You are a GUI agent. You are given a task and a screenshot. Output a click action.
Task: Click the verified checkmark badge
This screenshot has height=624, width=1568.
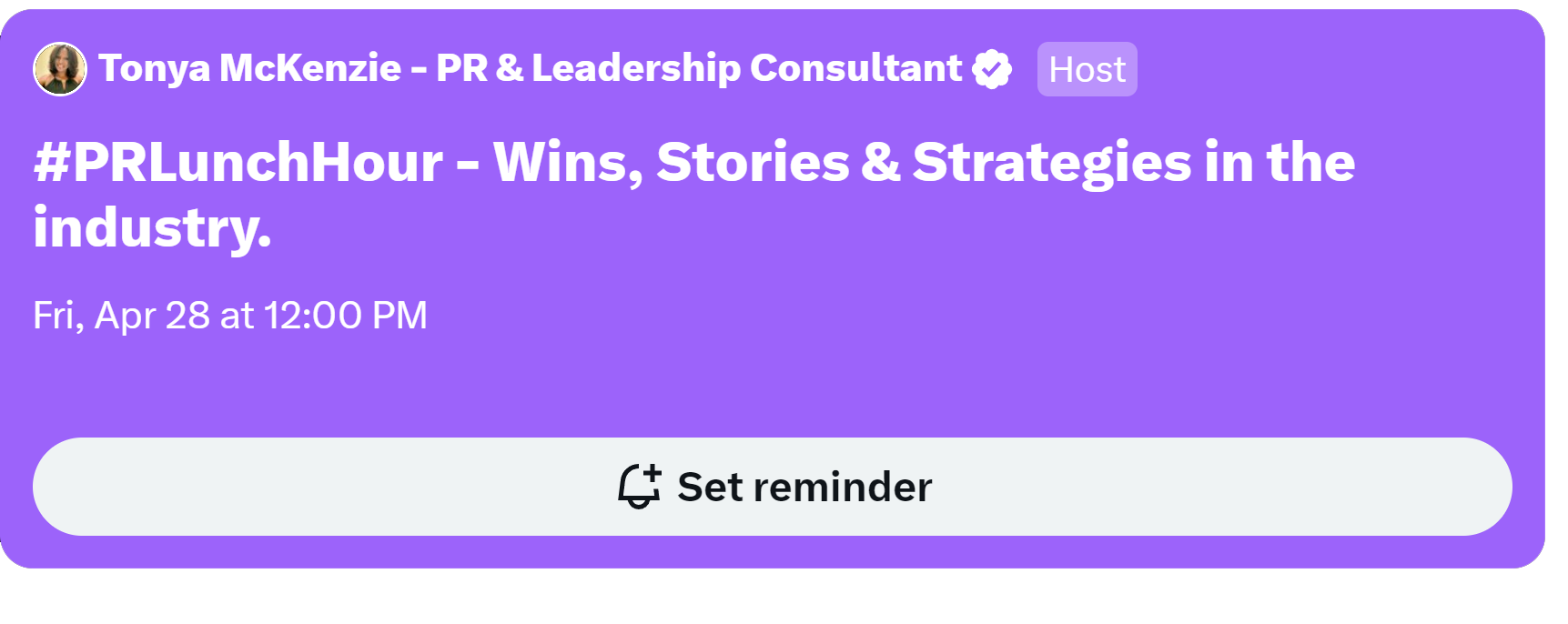click(991, 69)
